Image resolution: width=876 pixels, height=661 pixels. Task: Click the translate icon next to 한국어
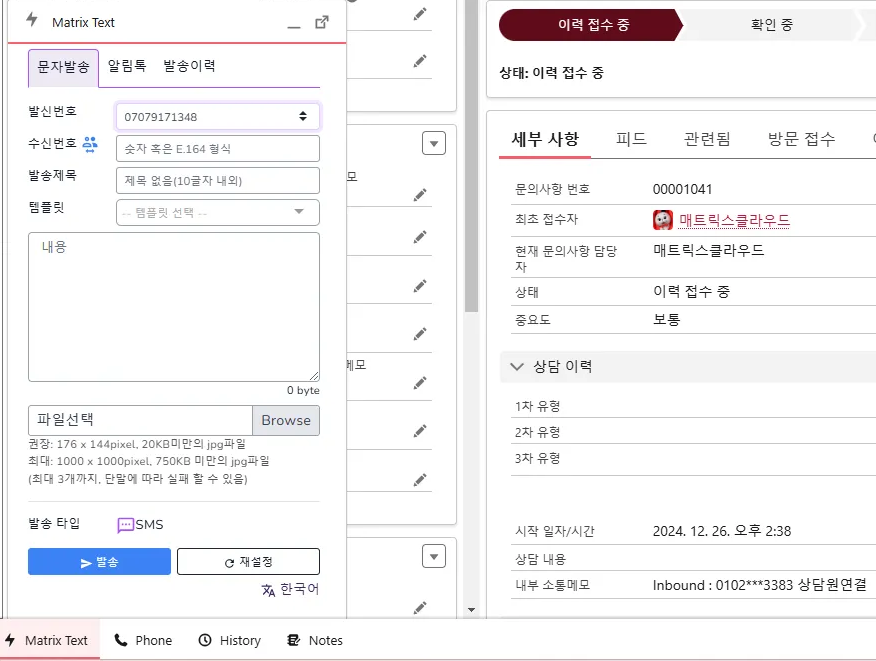(x=268, y=590)
